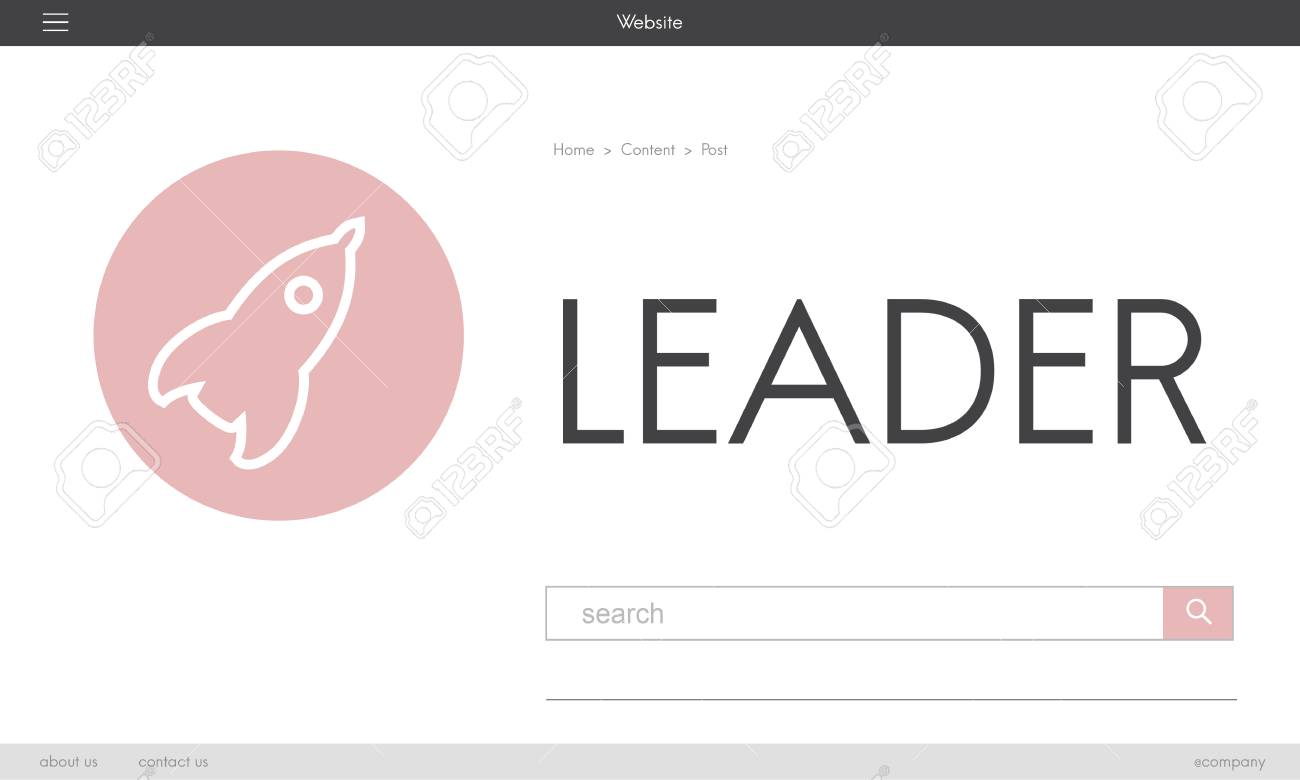
Task: Click the Website title in header
Action: click(650, 22)
